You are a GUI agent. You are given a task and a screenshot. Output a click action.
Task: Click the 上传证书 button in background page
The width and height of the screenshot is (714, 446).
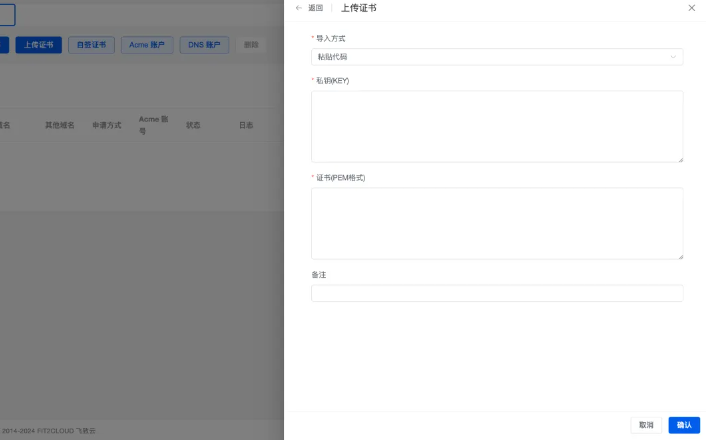[x=39, y=45]
